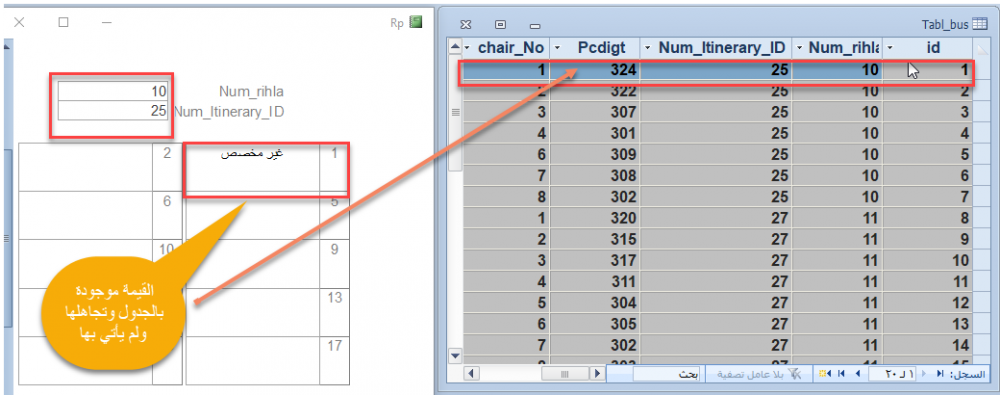
Task: Open the id column filter dropdown
Action: click(890, 48)
